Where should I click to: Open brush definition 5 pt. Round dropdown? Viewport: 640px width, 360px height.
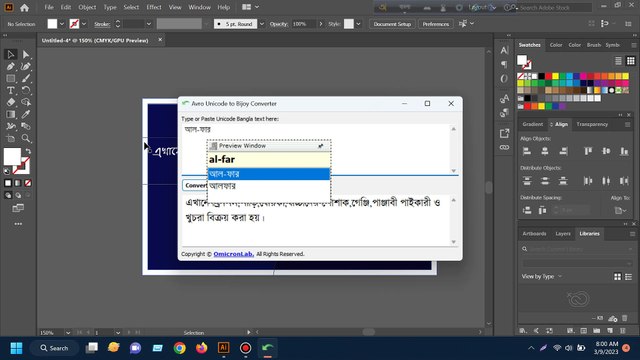[262, 24]
